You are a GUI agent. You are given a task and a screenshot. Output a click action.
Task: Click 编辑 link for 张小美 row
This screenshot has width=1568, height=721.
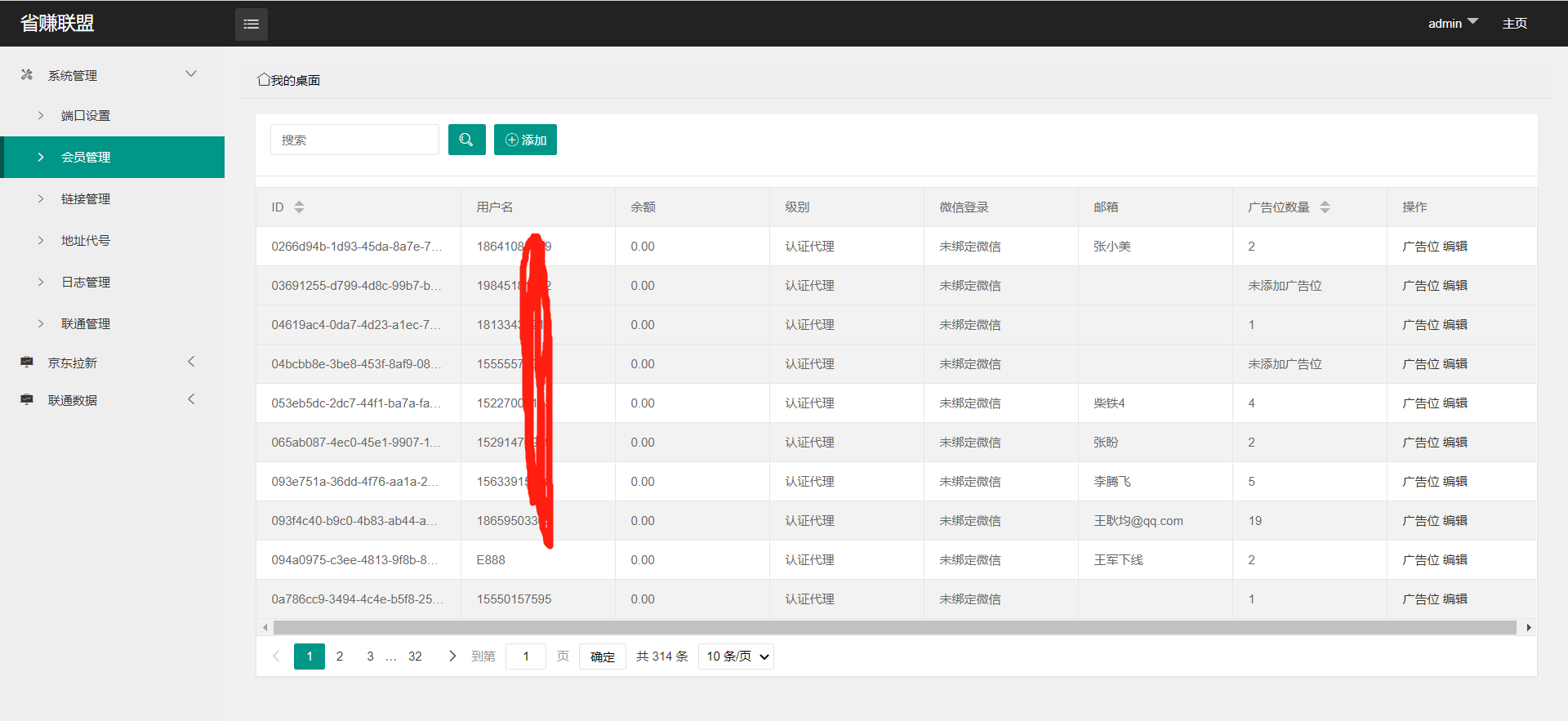click(1455, 247)
